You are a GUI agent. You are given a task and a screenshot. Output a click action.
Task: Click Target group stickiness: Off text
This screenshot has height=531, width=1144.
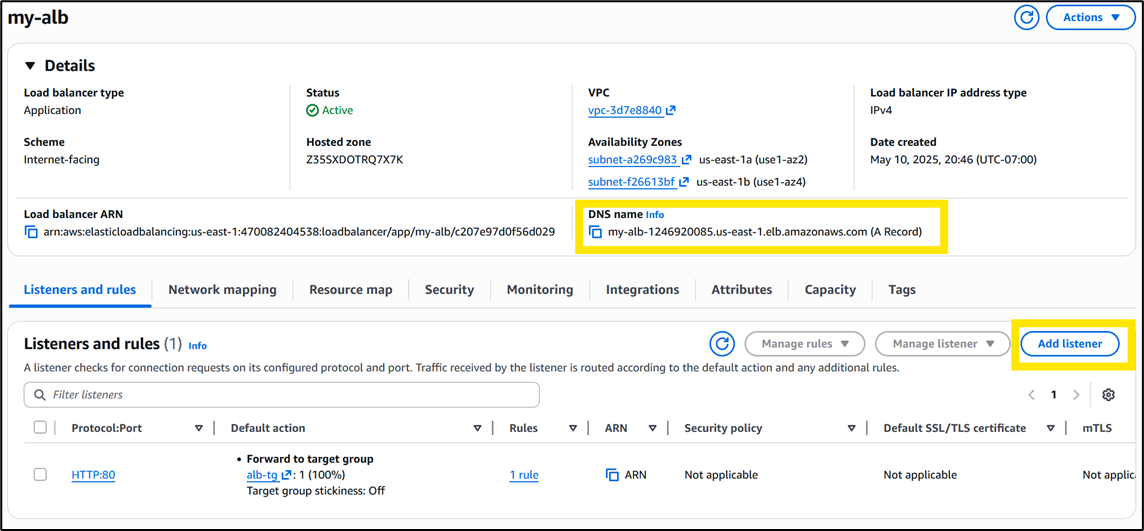(316, 491)
